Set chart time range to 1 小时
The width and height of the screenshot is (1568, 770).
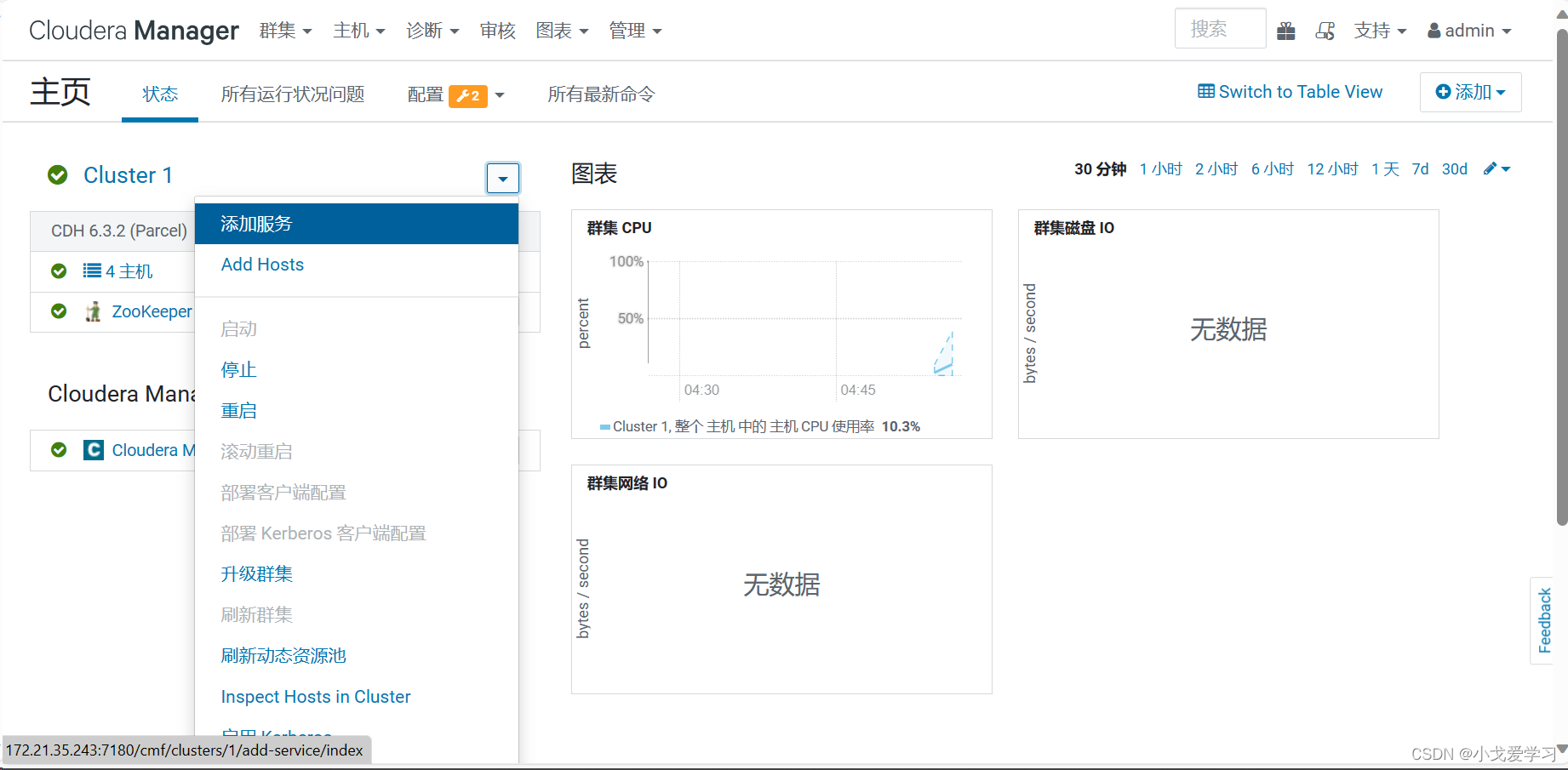point(1161,169)
